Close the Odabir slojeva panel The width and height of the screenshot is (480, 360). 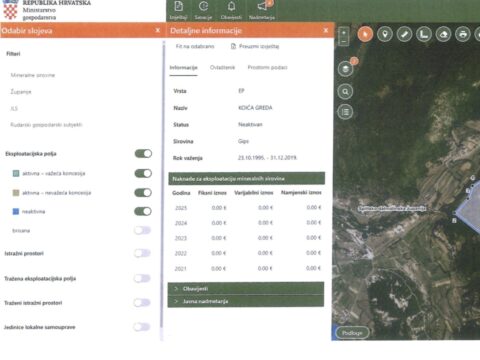158,30
